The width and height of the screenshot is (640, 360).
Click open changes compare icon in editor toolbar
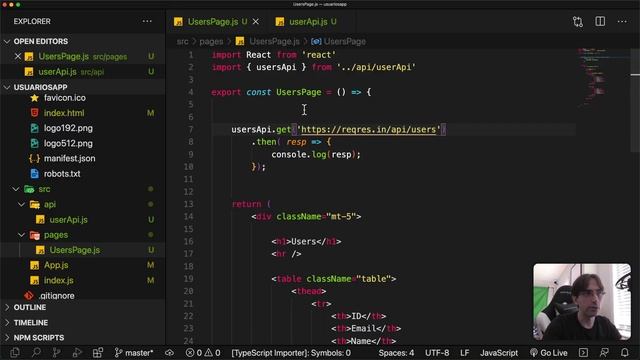pyautogui.click(x=578, y=22)
